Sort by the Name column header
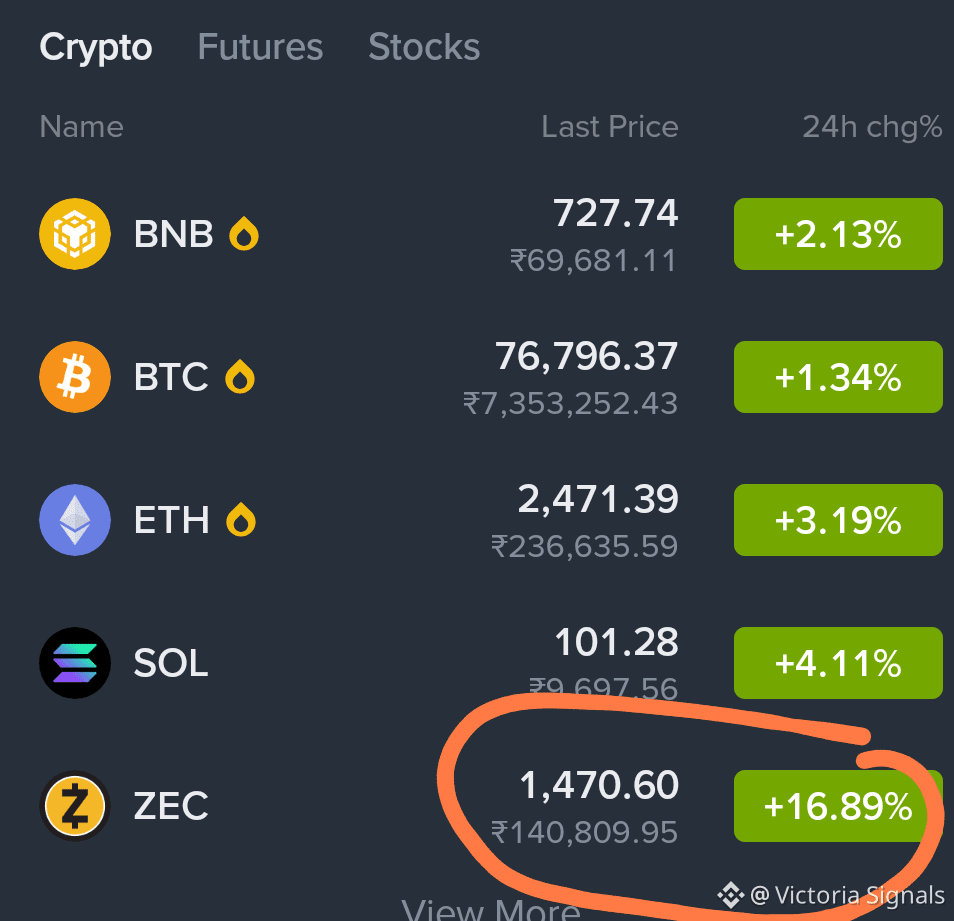The width and height of the screenshot is (954, 921). [82, 127]
